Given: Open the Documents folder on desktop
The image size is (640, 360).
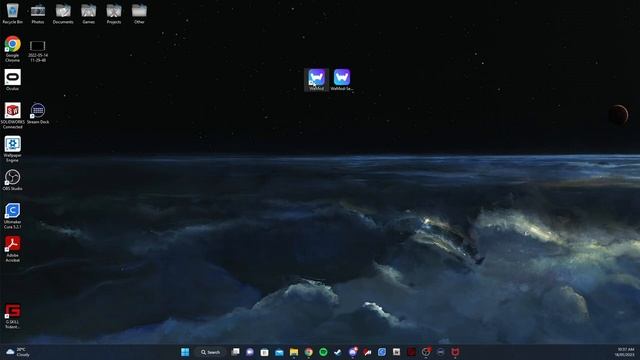Looking at the screenshot, I should [x=63, y=13].
